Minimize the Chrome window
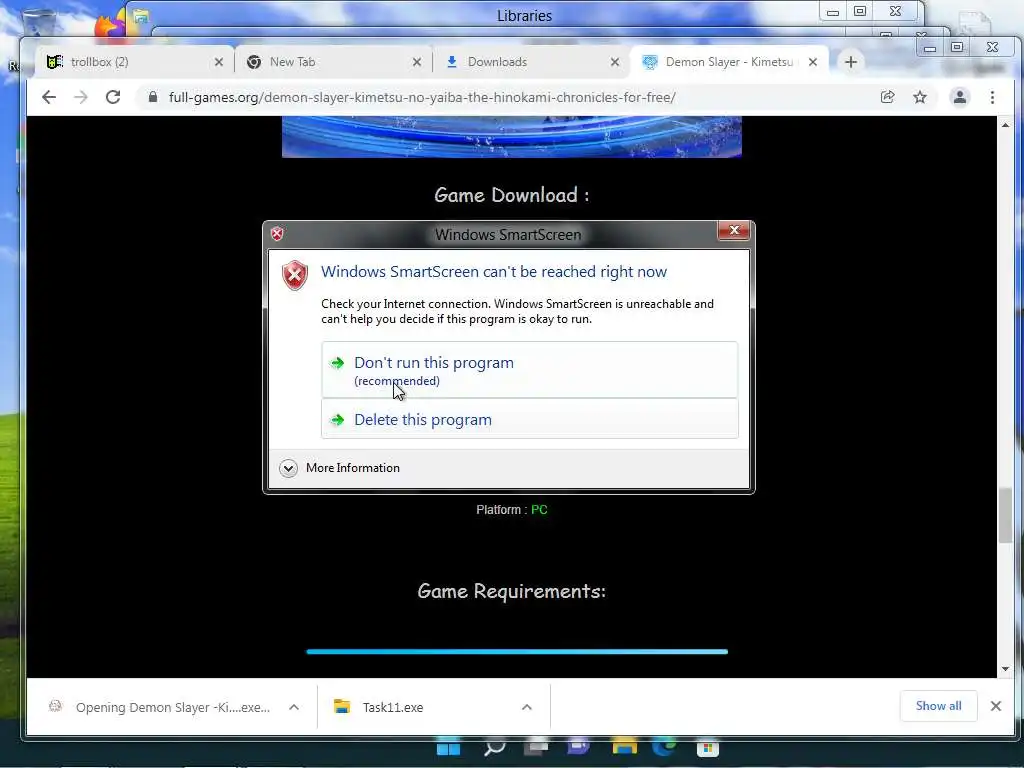1024x768 pixels. (930, 48)
